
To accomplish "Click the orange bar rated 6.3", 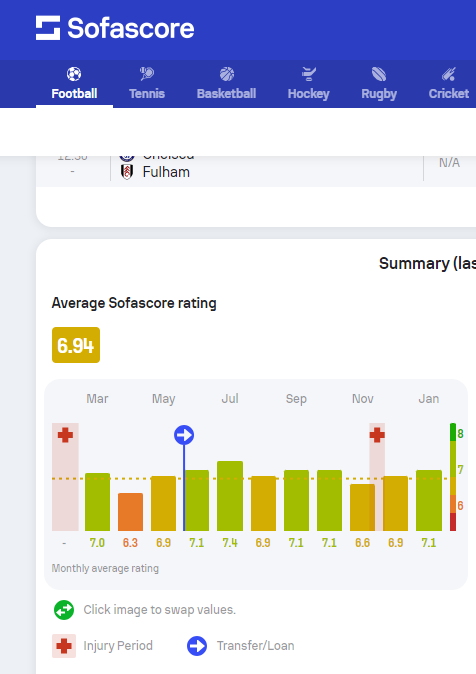I will (131, 512).
